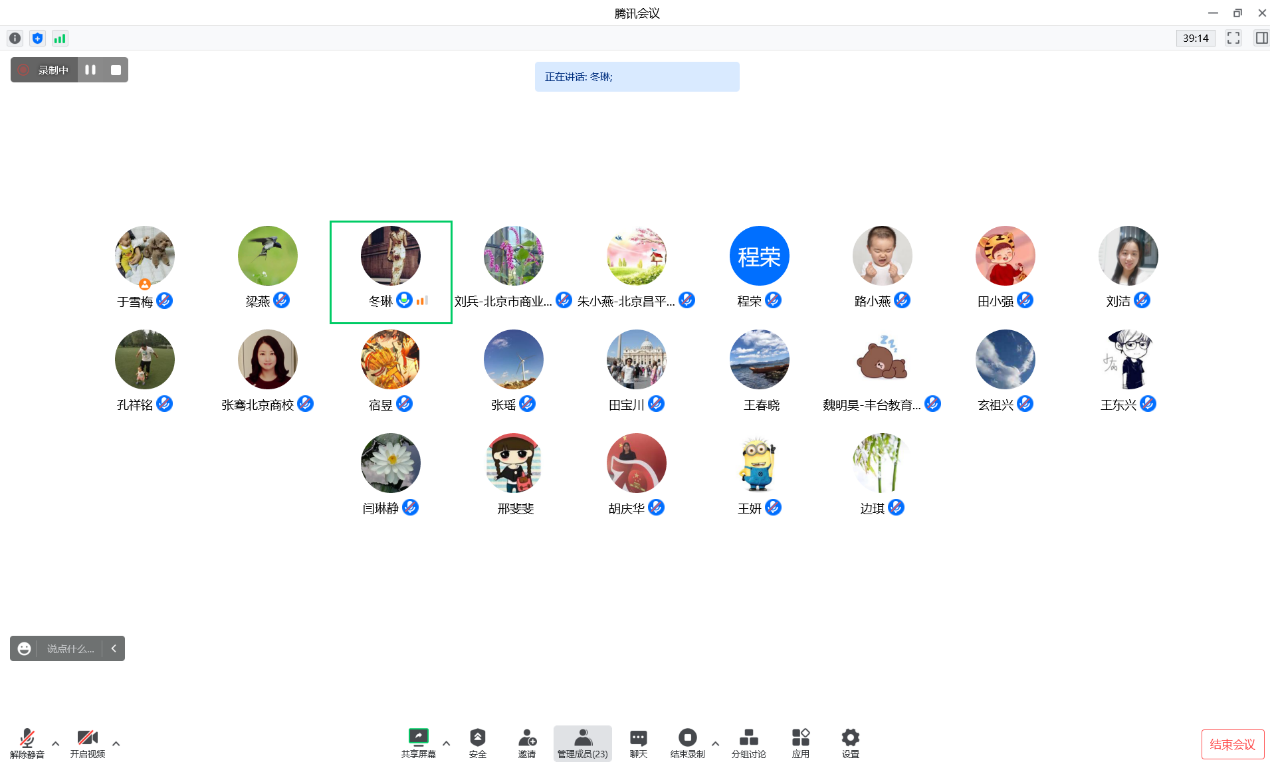Expand the arrow next to 共享屏幕
The image size is (1270, 762).
coord(446,743)
